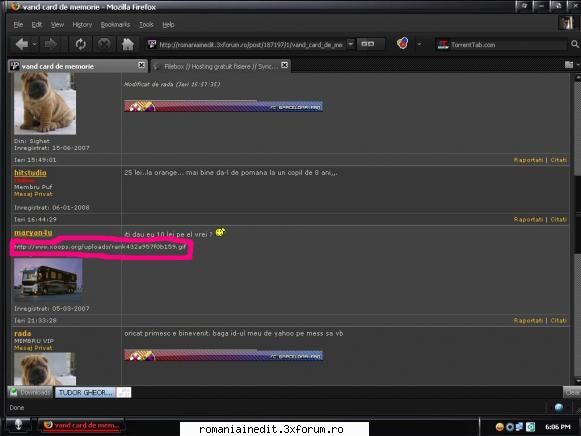Click the bus avatar thumbnail
This screenshot has width=581, height=436.
pos(48,280)
